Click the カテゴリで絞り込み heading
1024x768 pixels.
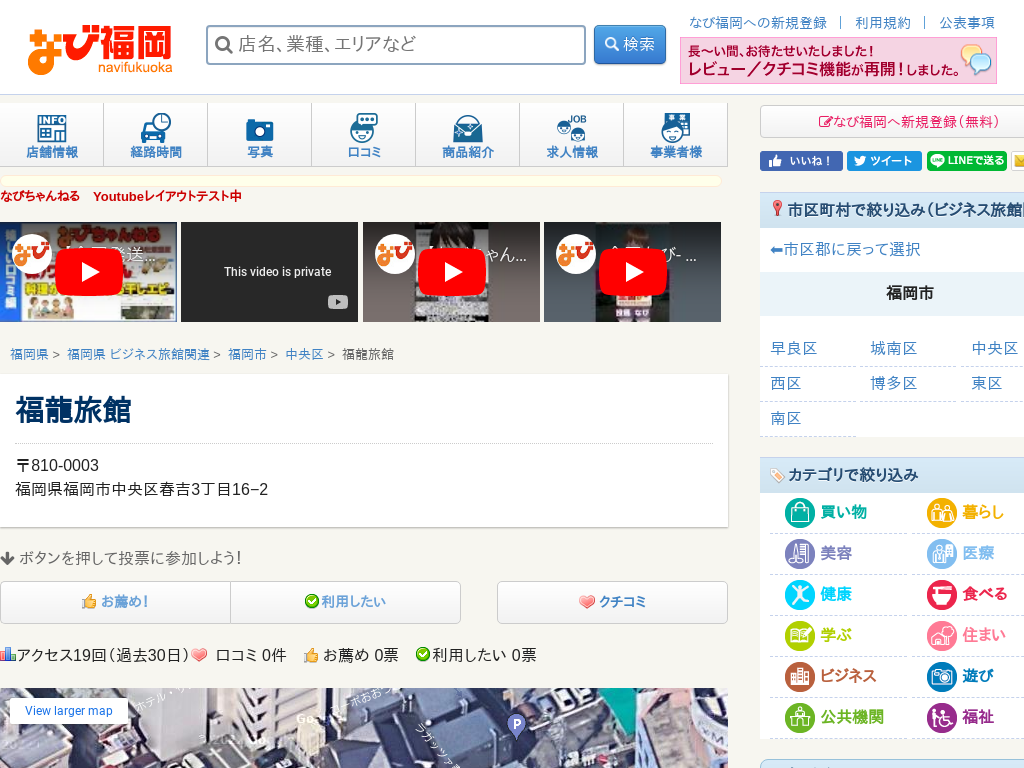click(853, 475)
